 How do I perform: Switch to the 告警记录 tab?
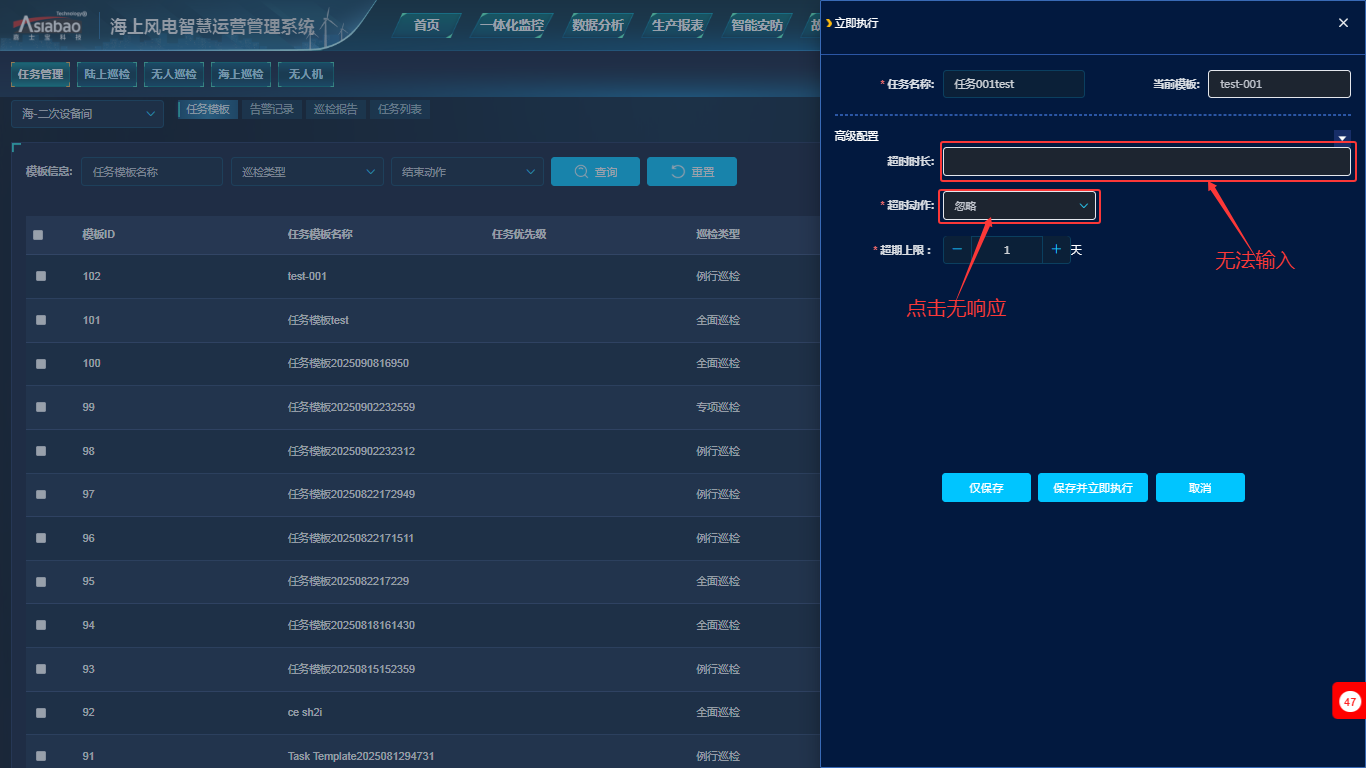(x=271, y=110)
